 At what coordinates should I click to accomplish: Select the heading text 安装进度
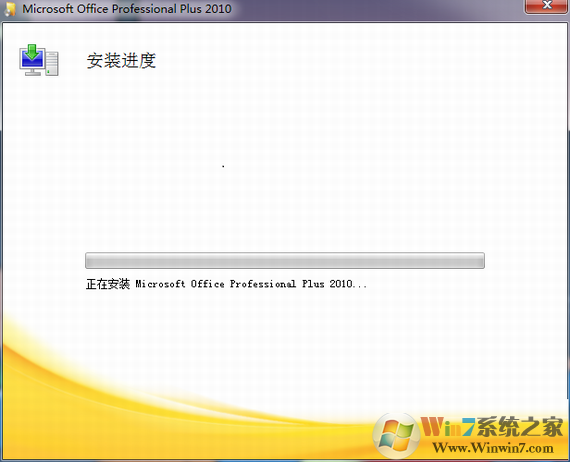coord(121,61)
